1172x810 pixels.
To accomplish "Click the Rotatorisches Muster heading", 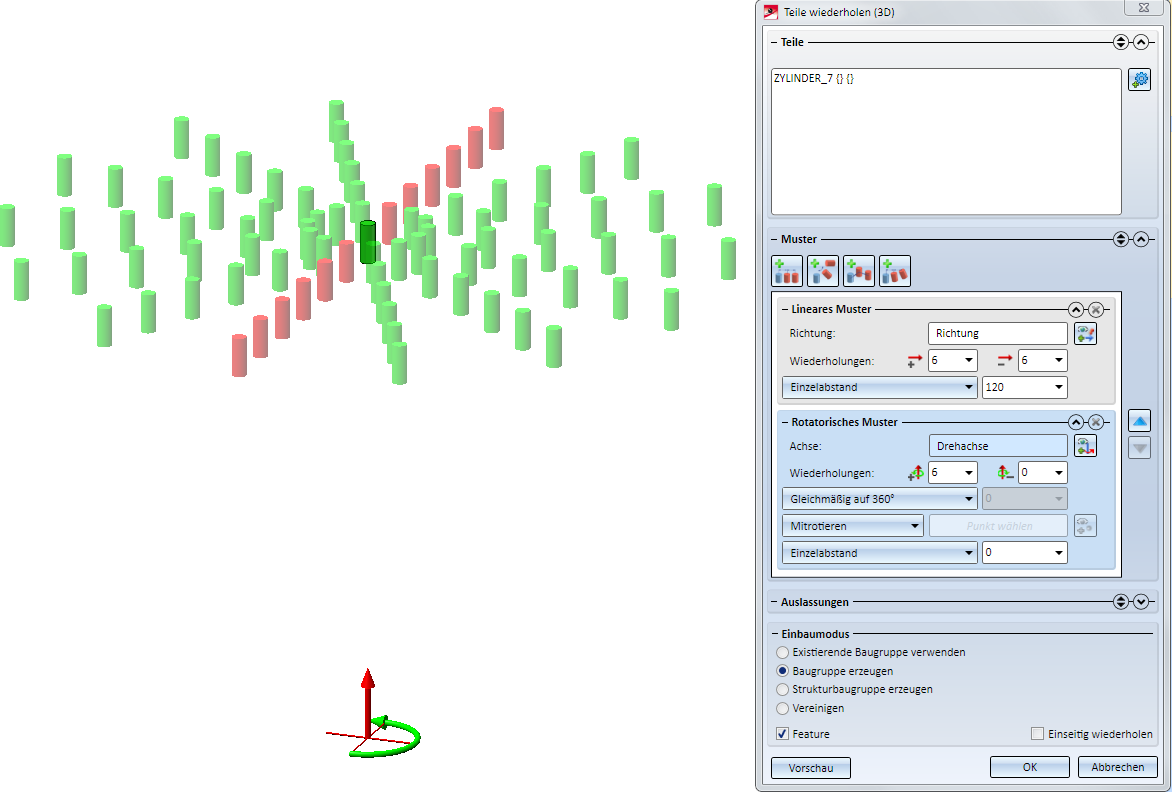I will [x=845, y=422].
